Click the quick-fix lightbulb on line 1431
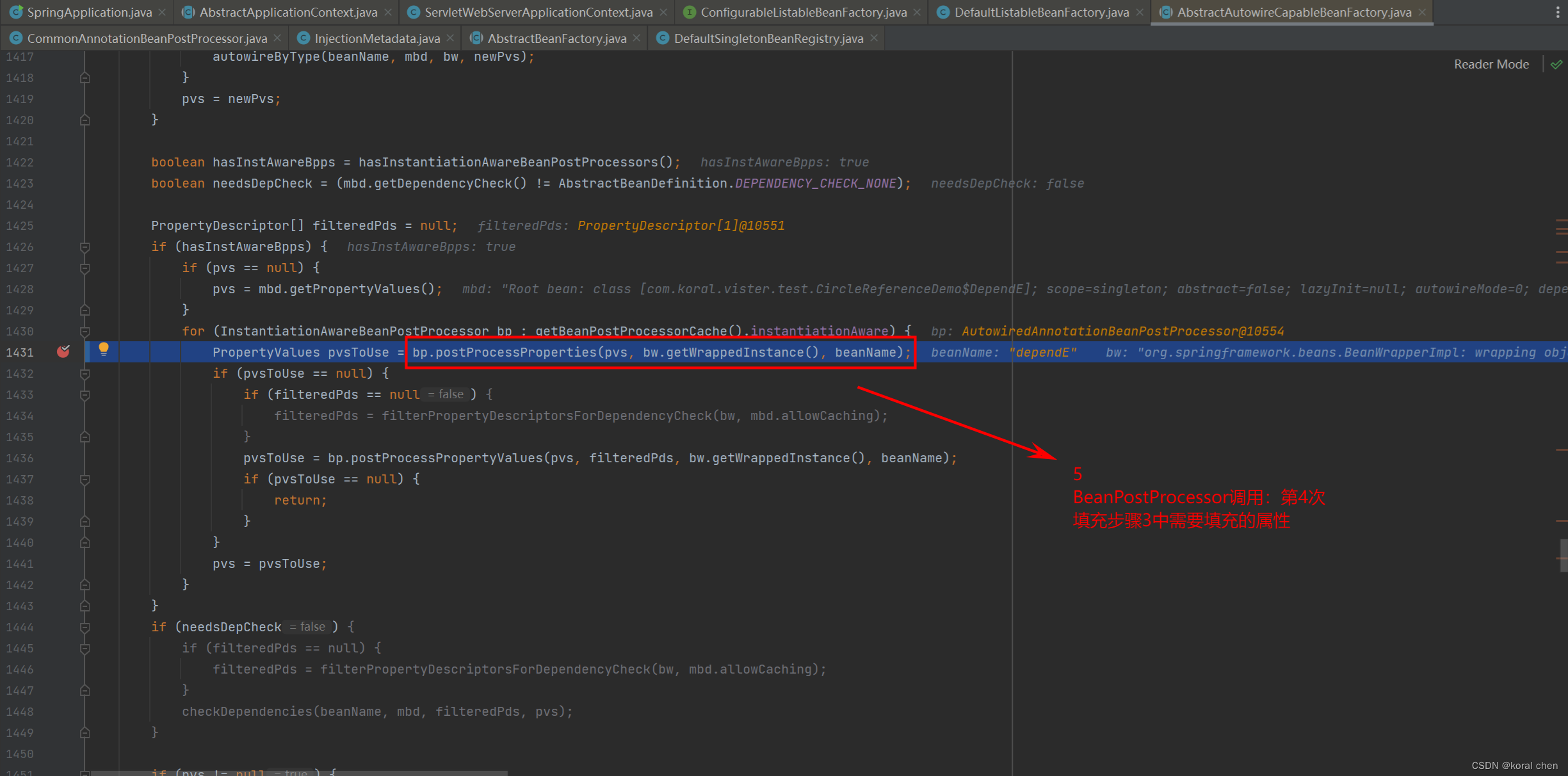 click(104, 349)
